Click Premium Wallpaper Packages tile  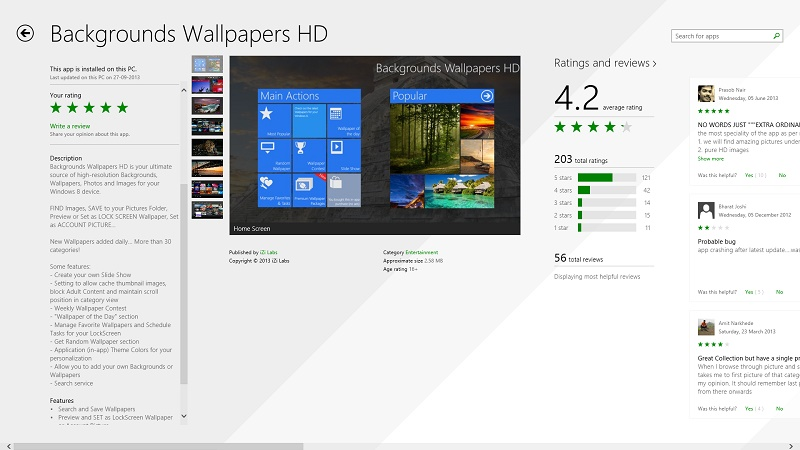coord(309,190)
